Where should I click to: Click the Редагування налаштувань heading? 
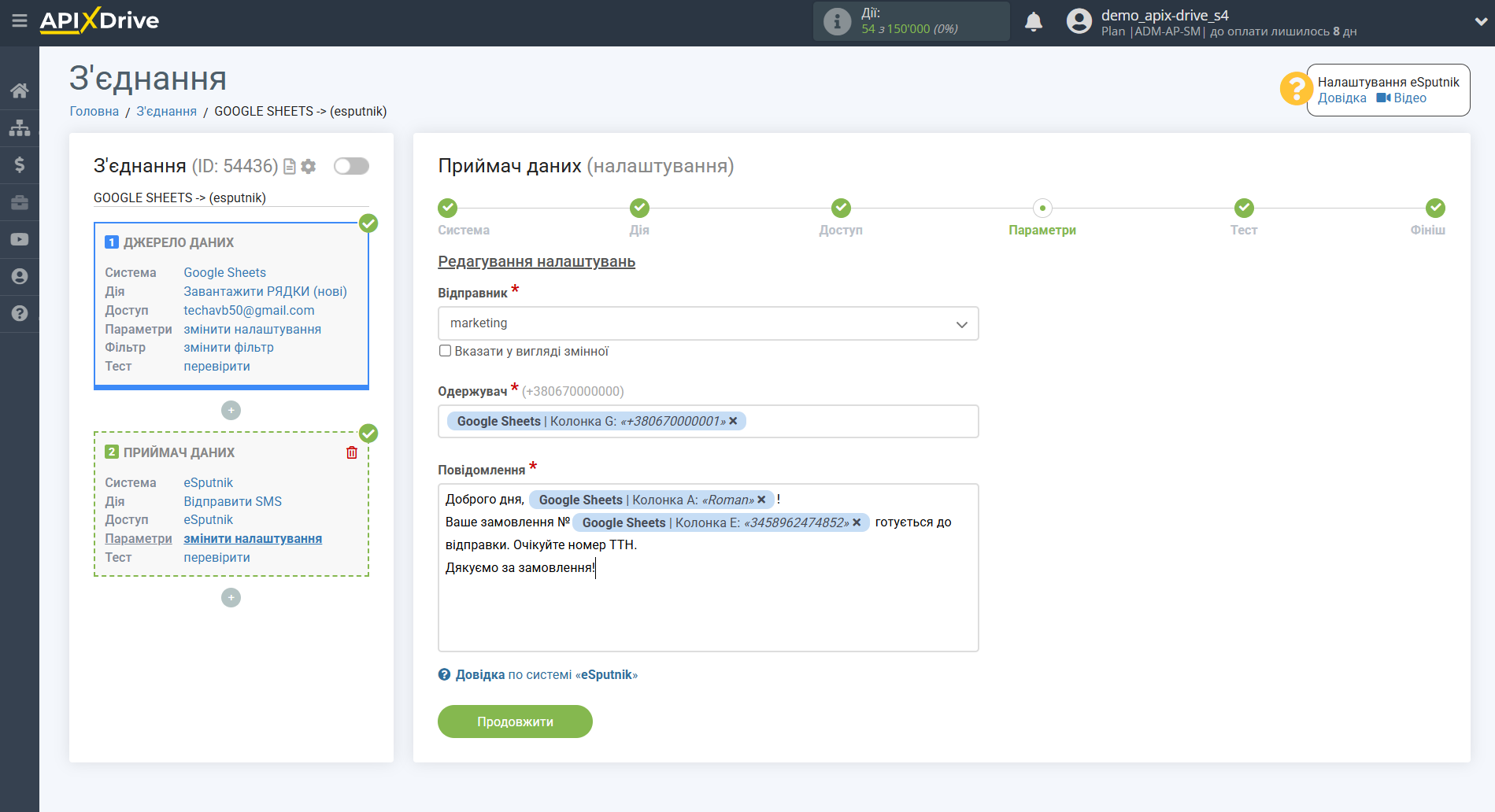pos(536,261)
